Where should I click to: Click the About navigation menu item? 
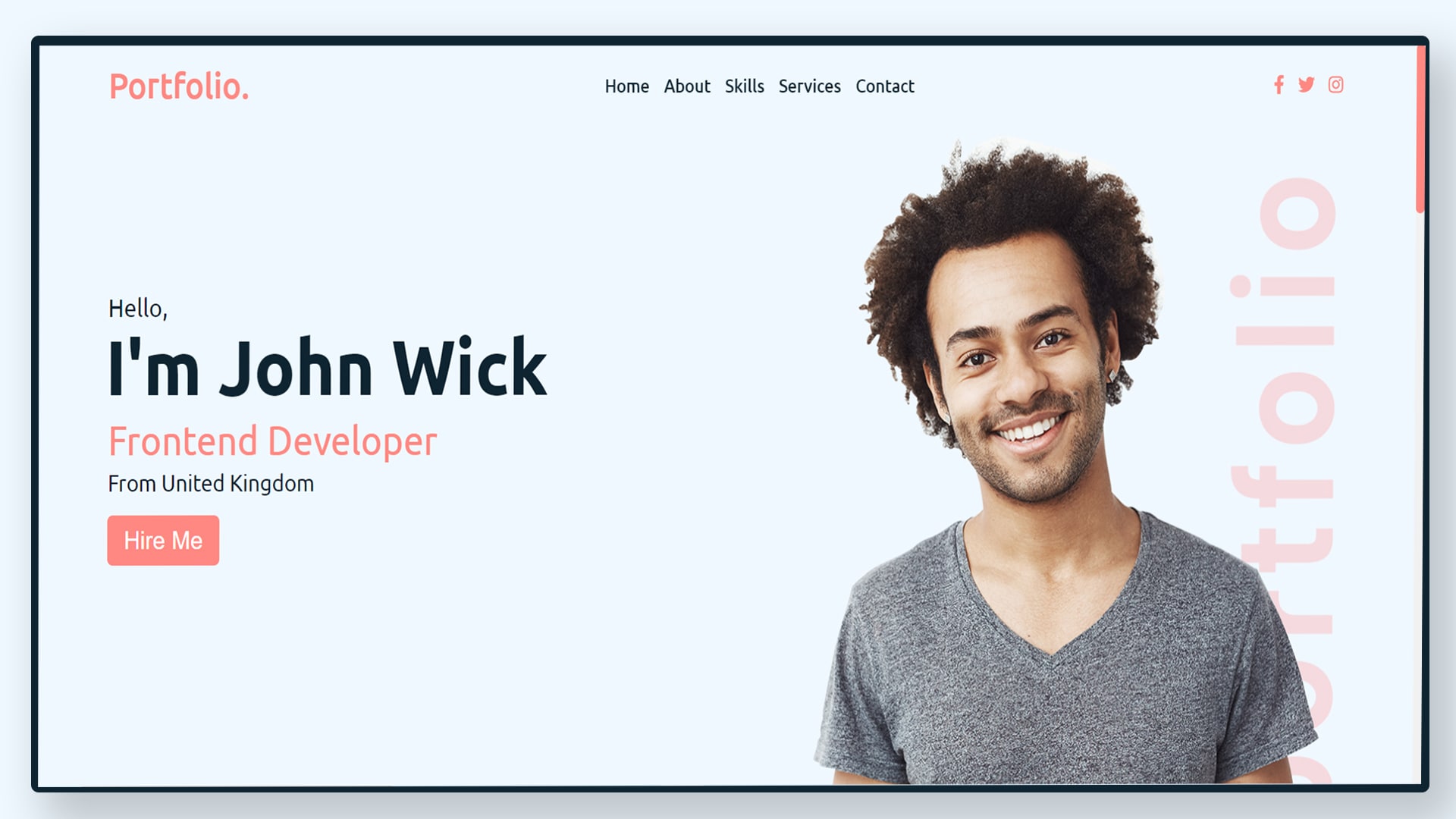(x=687, y=86)
